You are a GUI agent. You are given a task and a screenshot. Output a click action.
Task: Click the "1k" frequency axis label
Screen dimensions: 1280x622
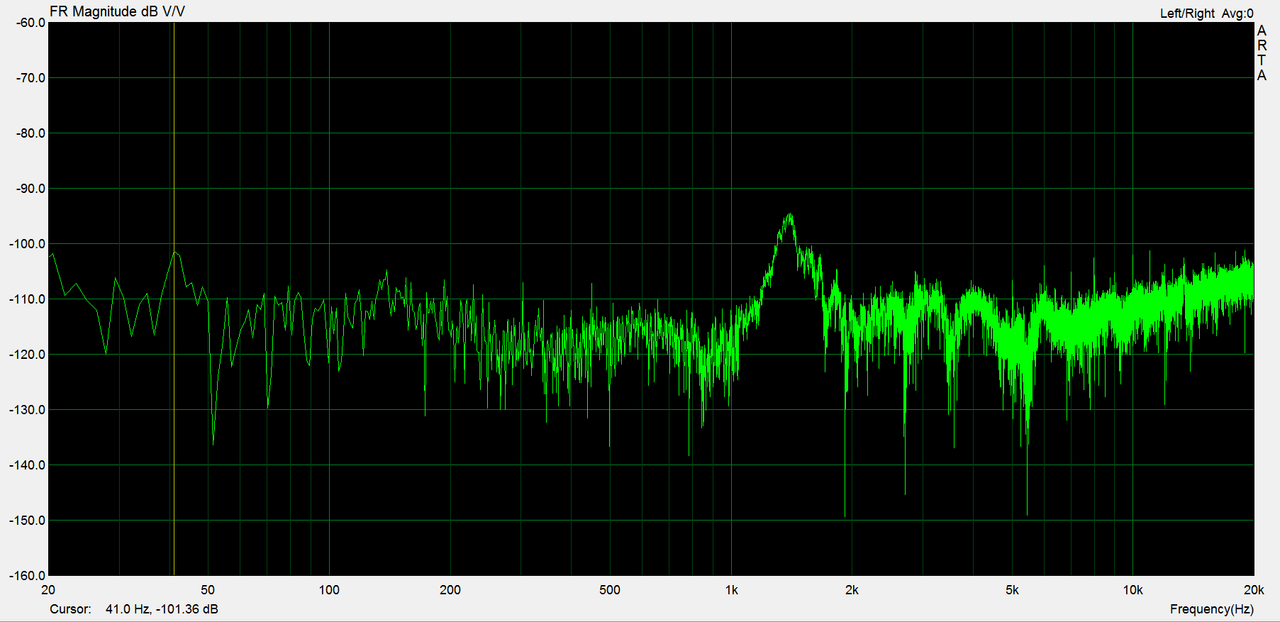732,589
